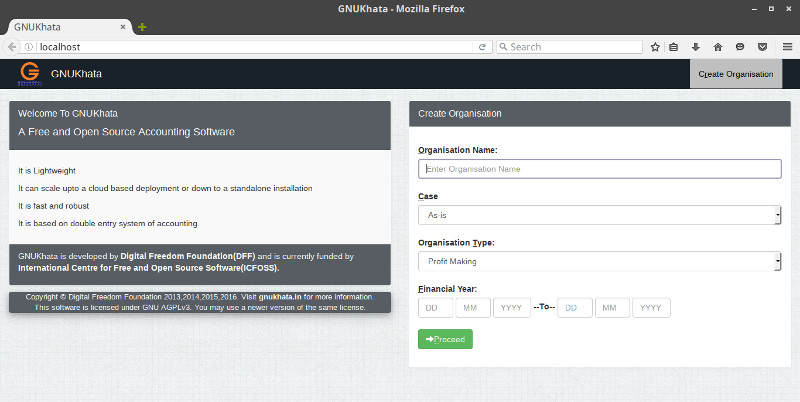Click the Organisation Type label
The image size is (800, 402).
tap(456, 243)
